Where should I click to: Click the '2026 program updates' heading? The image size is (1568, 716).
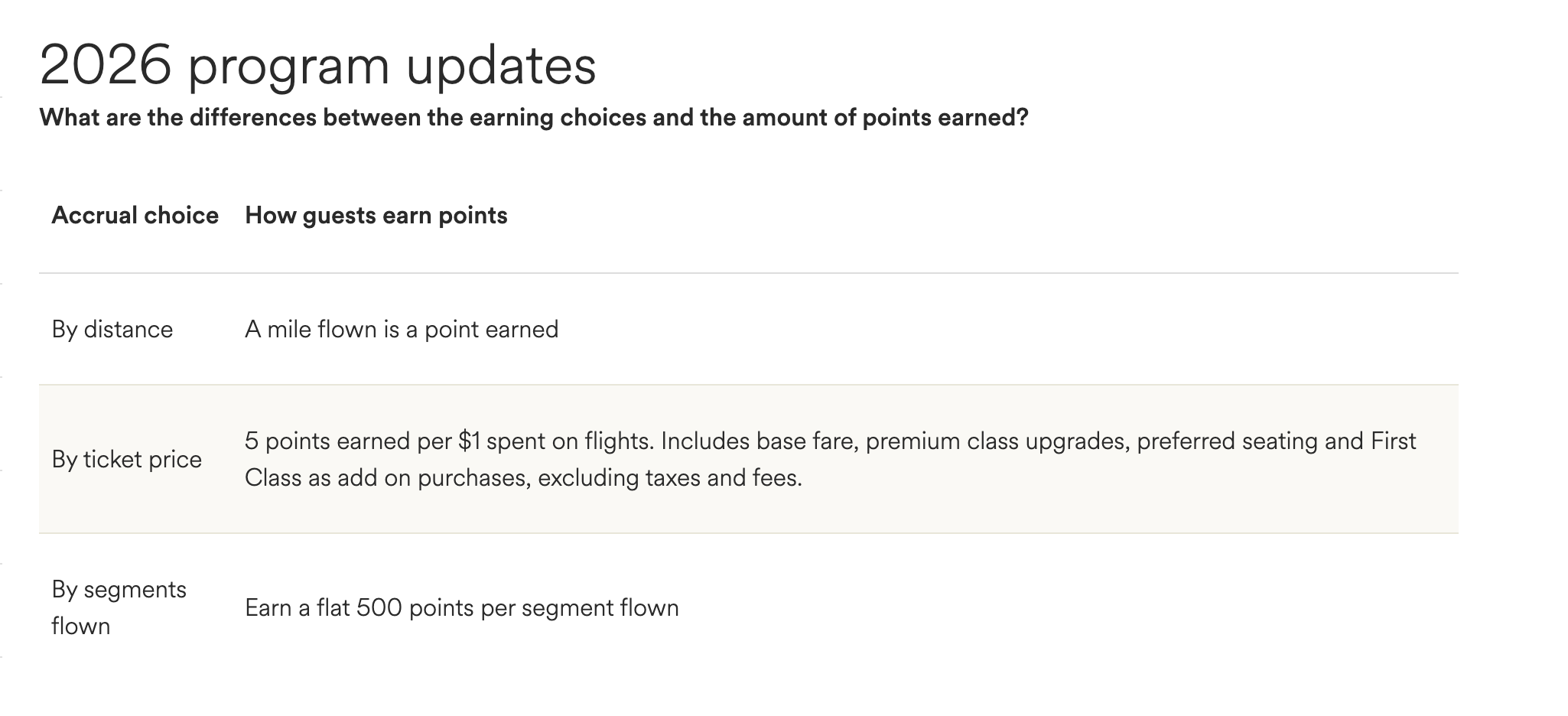(317, 67)
